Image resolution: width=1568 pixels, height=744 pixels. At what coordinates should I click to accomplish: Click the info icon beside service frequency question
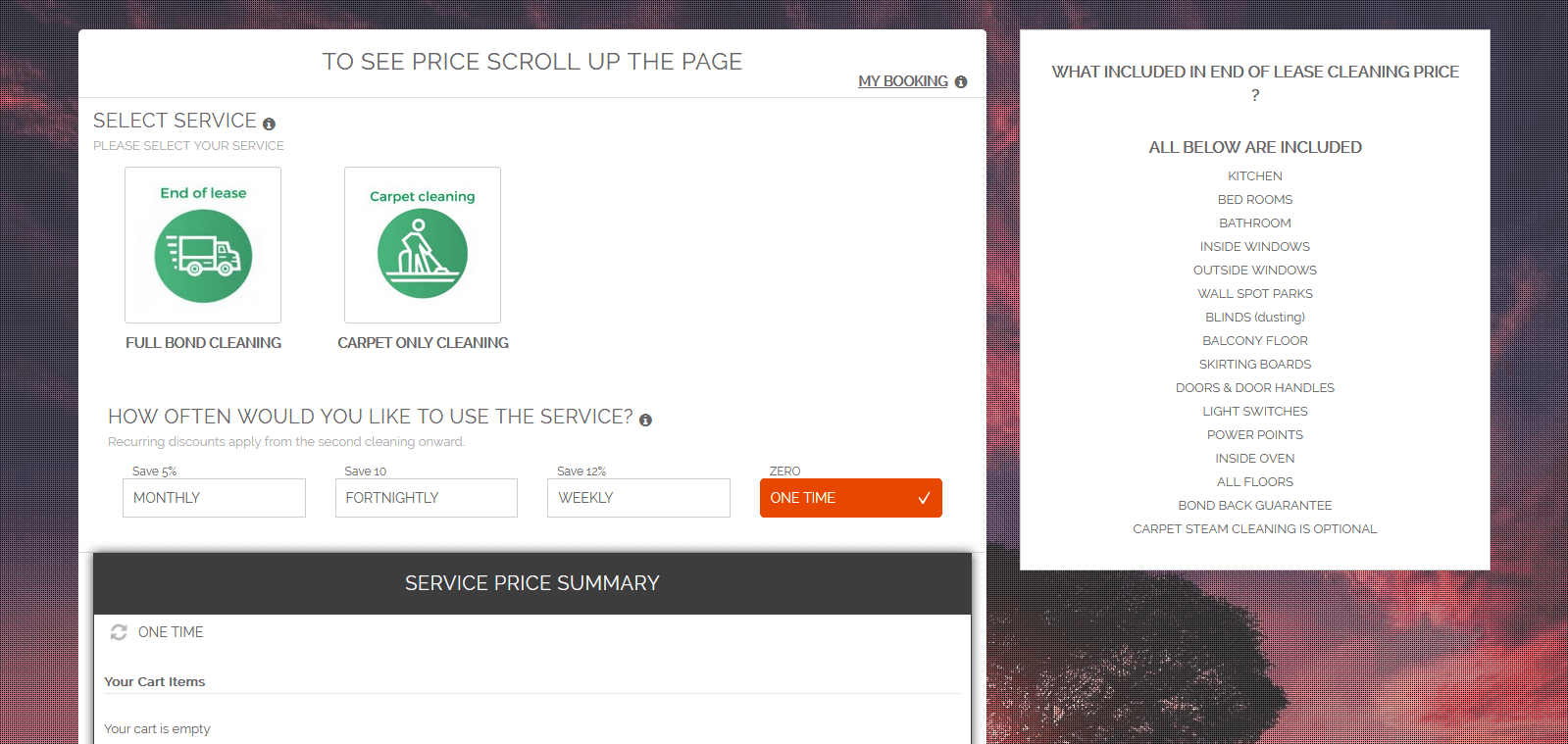[645, 421]
